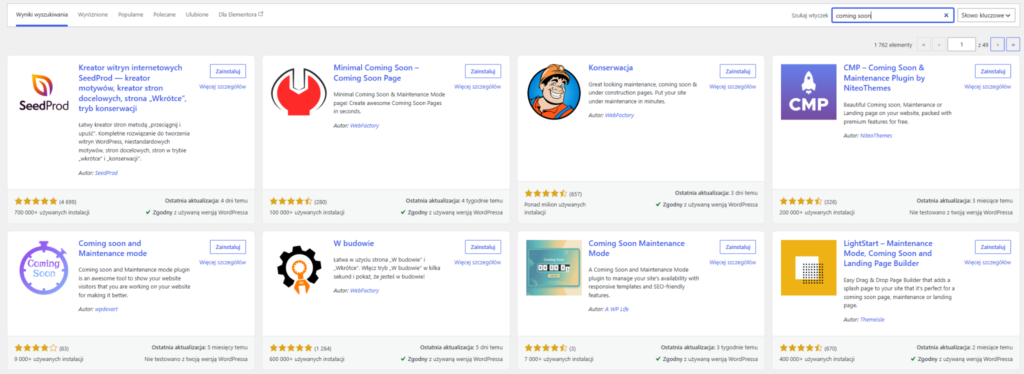The width and height of the screenshot is (1024, 374).
Task: Jump to last results page
Action: coord(1012,44)
